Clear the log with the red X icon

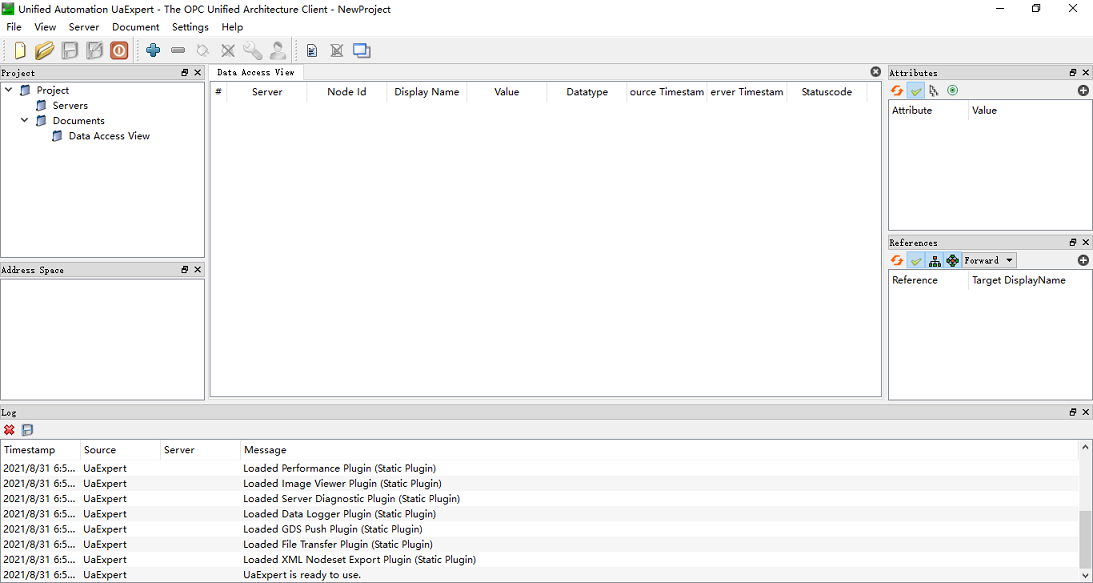pos(9,430)
